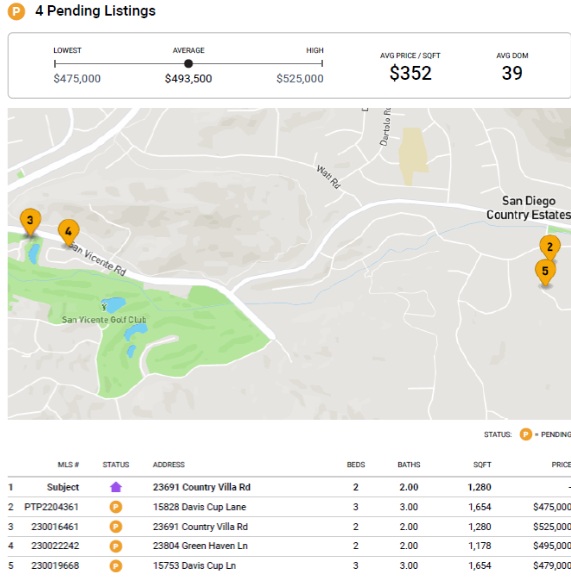Click the San Vicente Golf Club map label
This screenshot has width=571, height=578.
pos(104,320)
